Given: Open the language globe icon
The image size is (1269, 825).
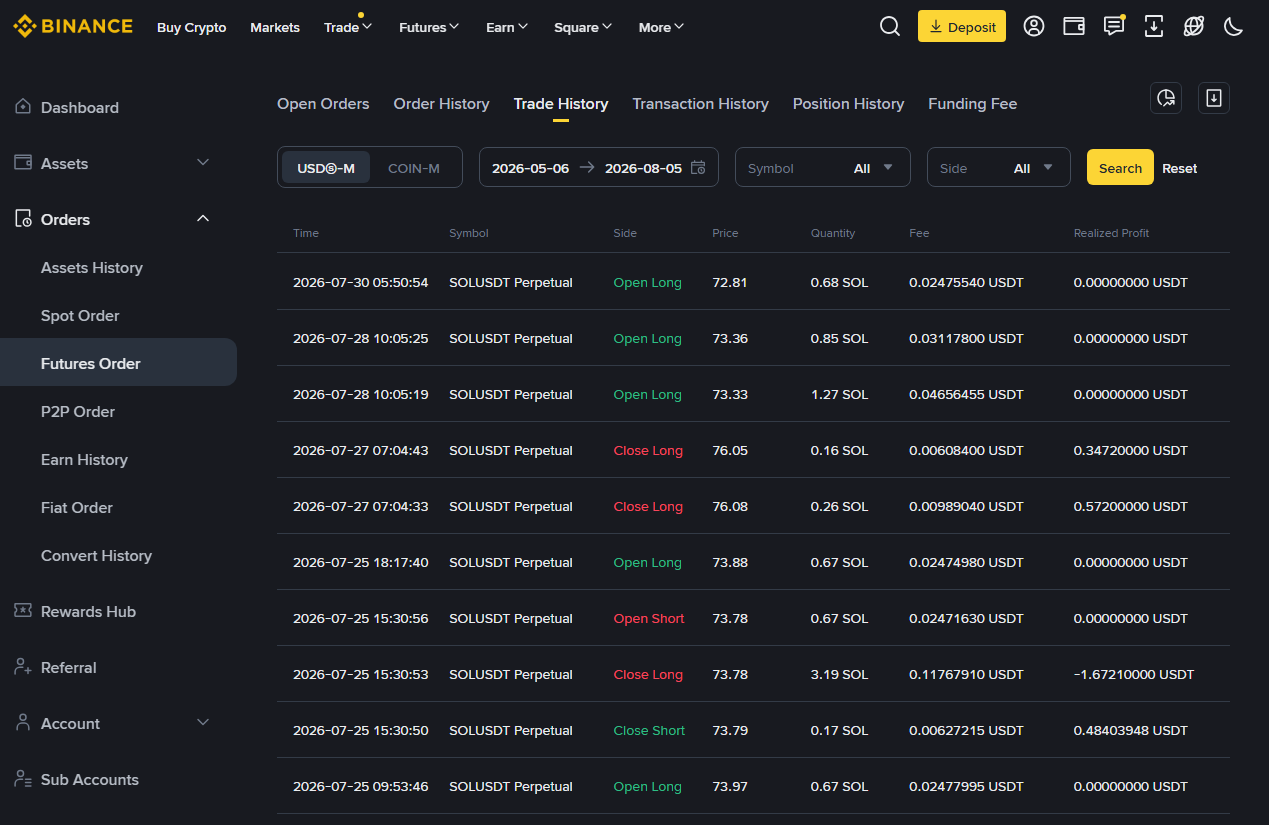Looking at the screenshot, I should click(x=1194, y=27).
